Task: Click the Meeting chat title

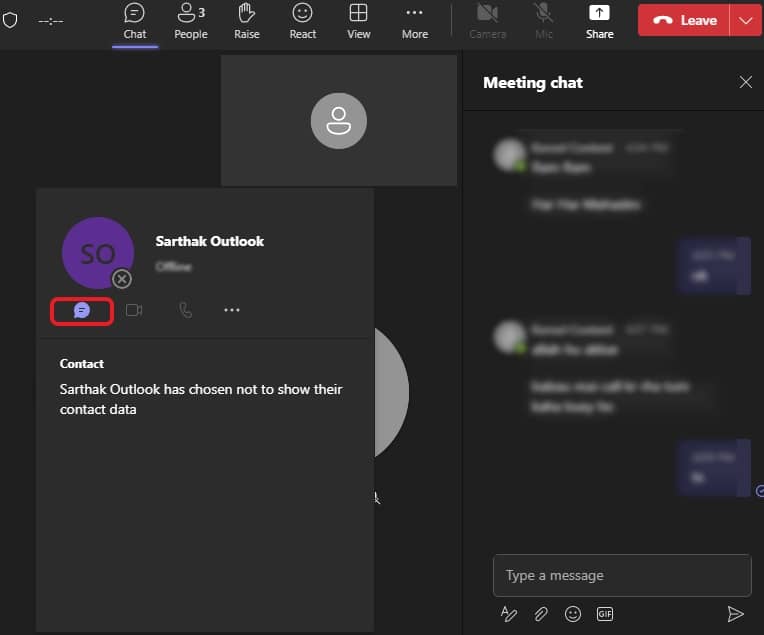Action: pyautogui.click(x=533, y=83)
